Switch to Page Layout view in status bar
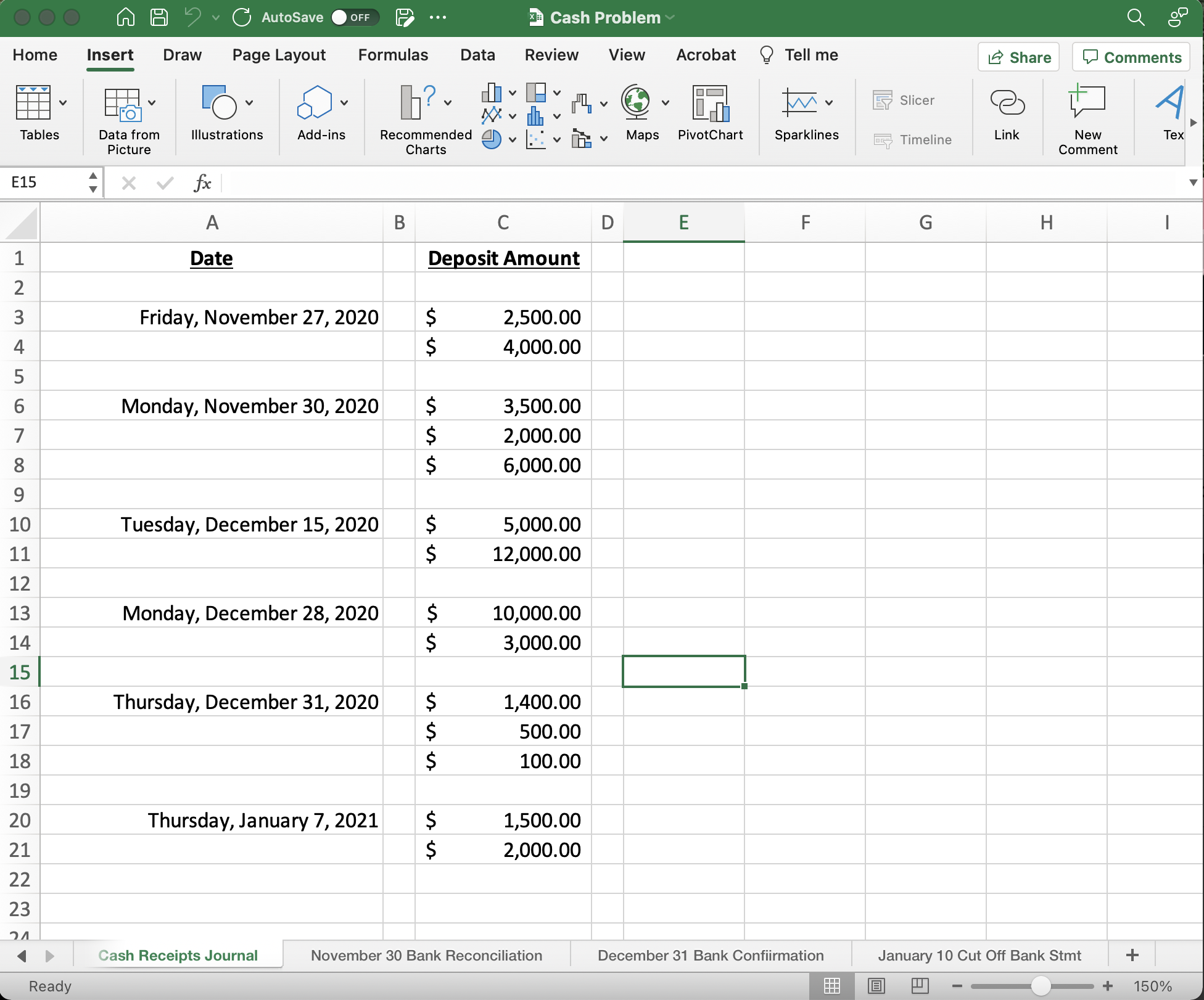Viewport: 1204px width, 1000px height. pyautogui.click(x=876, y=986)
